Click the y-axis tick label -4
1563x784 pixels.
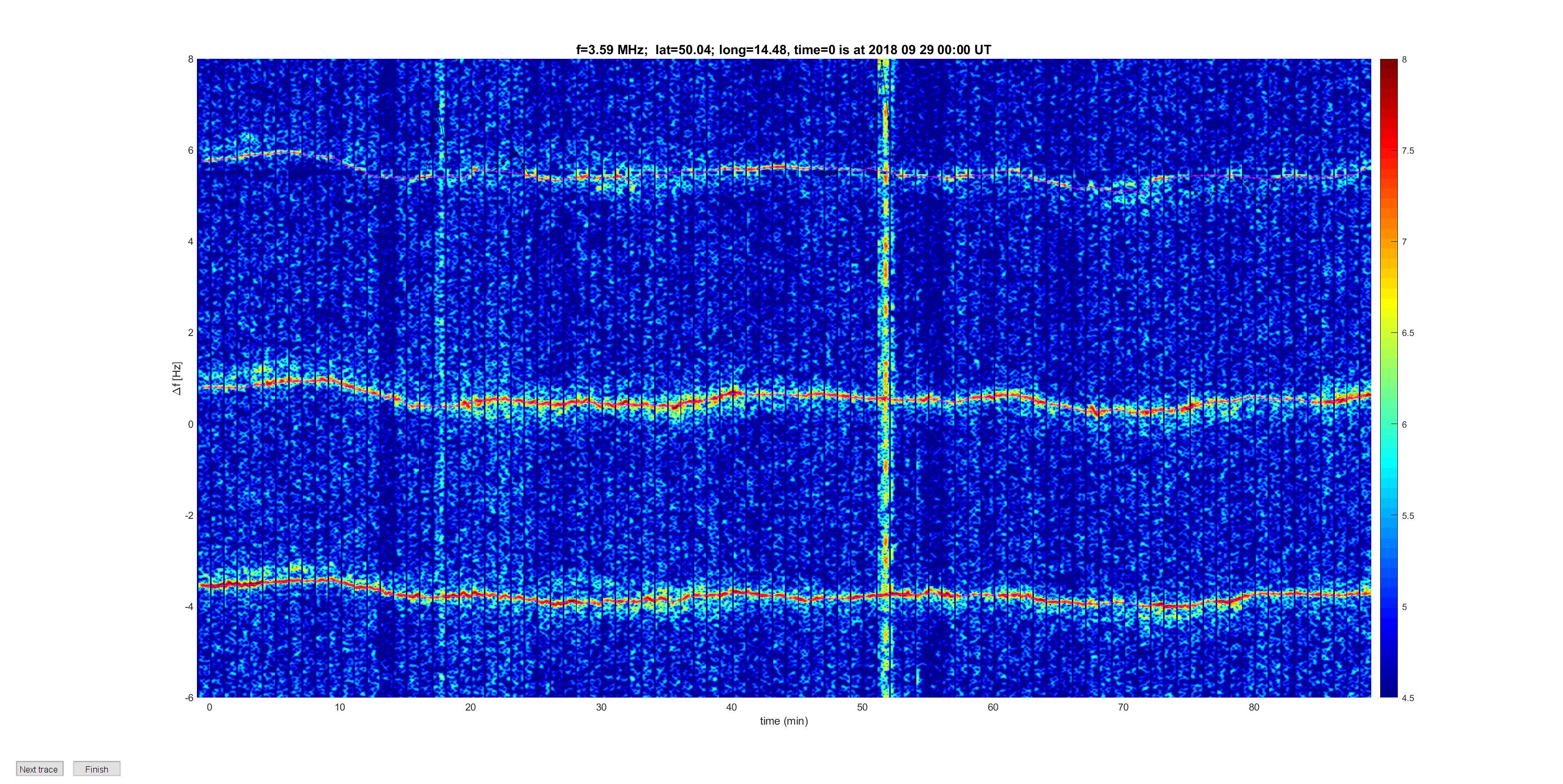pyautogui.click(x=189, y=606)
